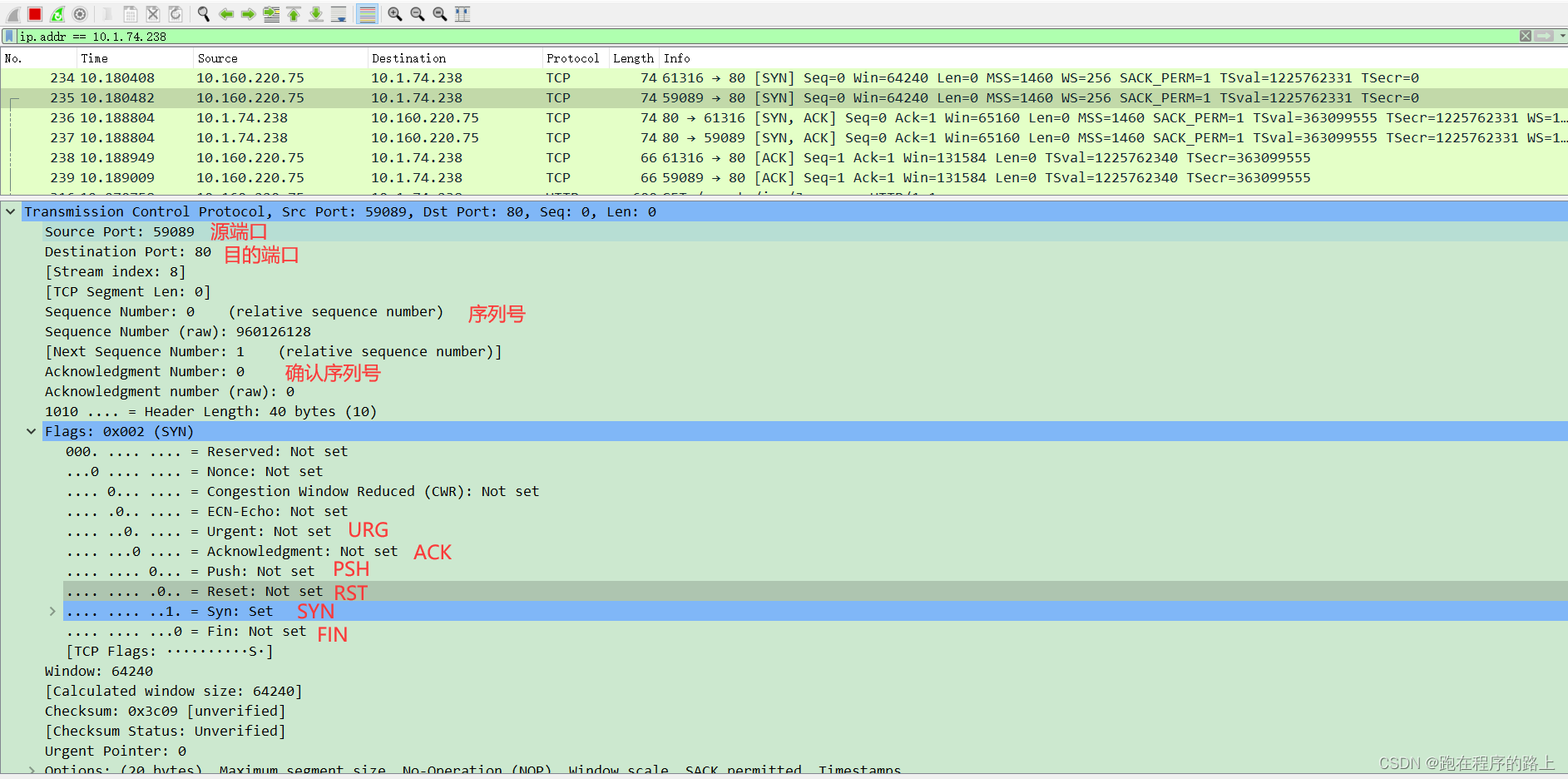1568x779 pixels.
Task: Go back to the previous packet
Action: (x=226, y=14)
